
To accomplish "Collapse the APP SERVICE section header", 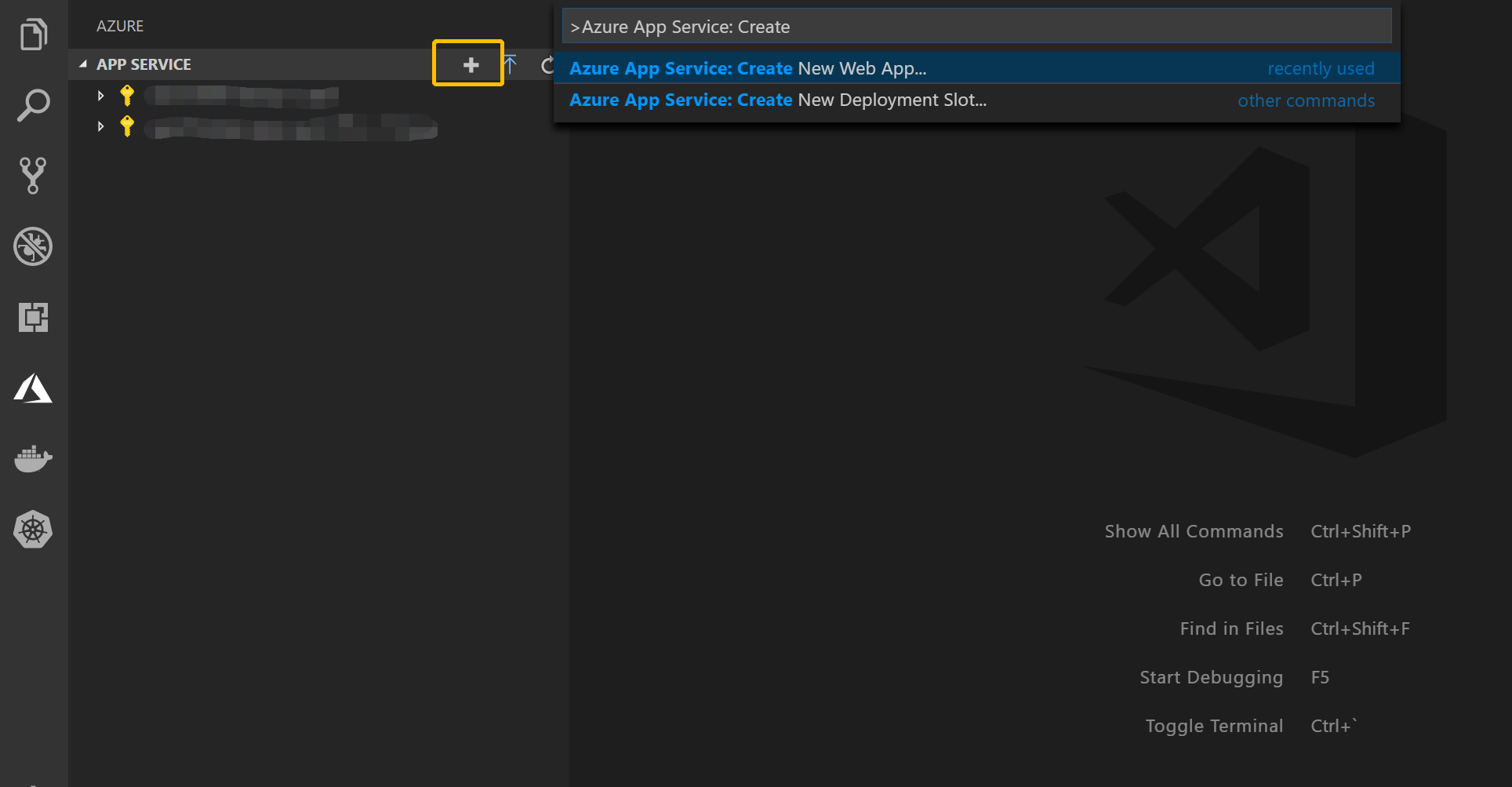I will point(83,64).
